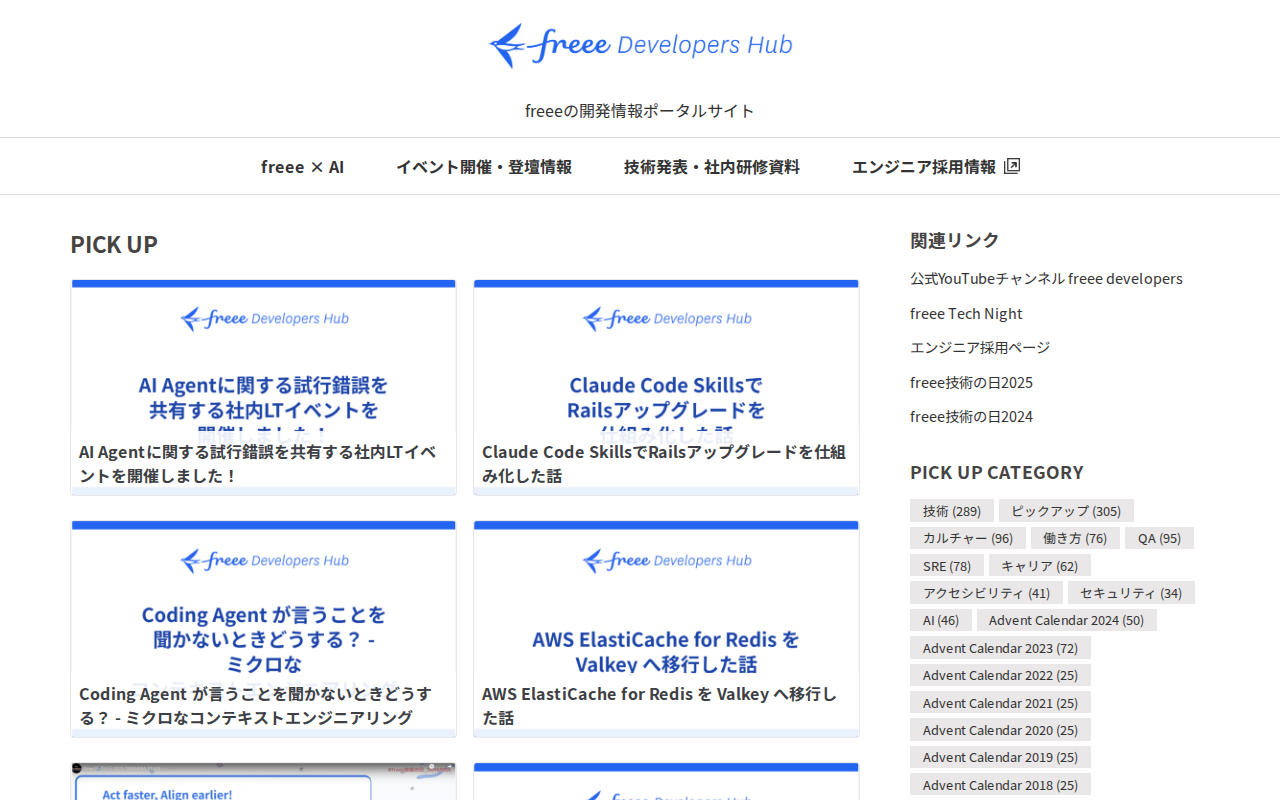
Task: Select the Advent Calendar 2022 (25) tag
Action: tap(1000, 675)
